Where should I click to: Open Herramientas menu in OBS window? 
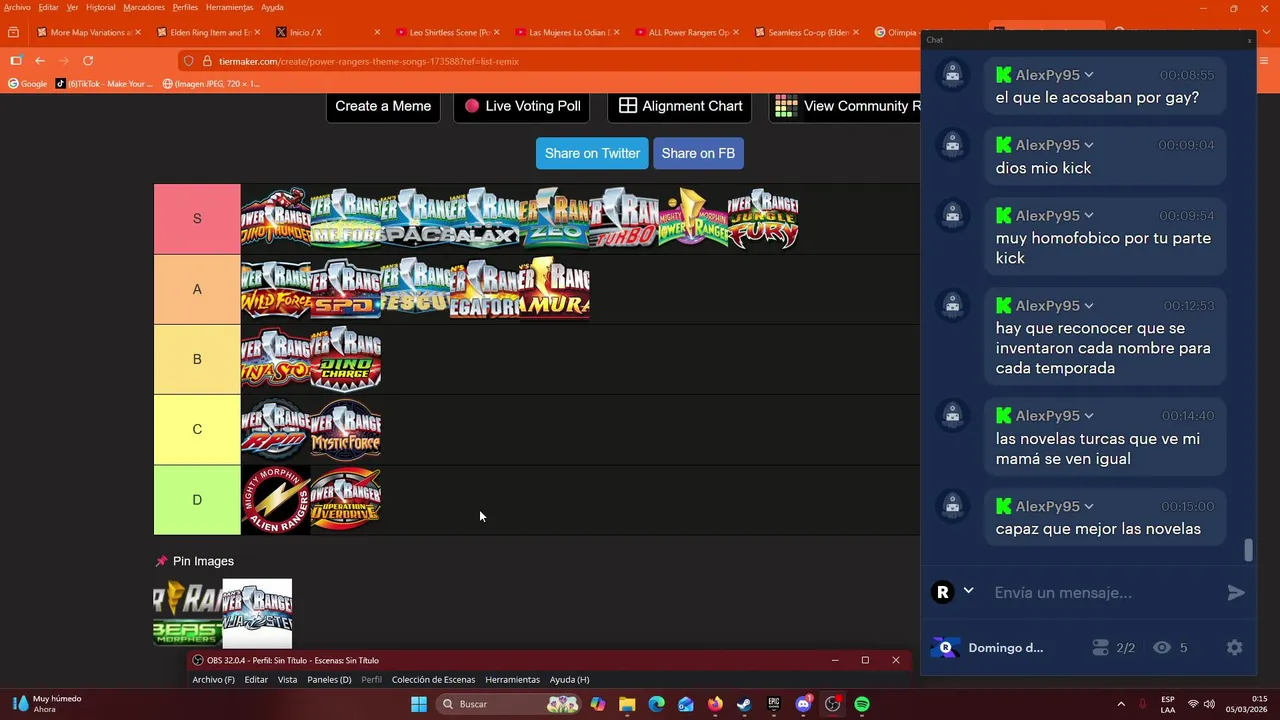[512, 680]
